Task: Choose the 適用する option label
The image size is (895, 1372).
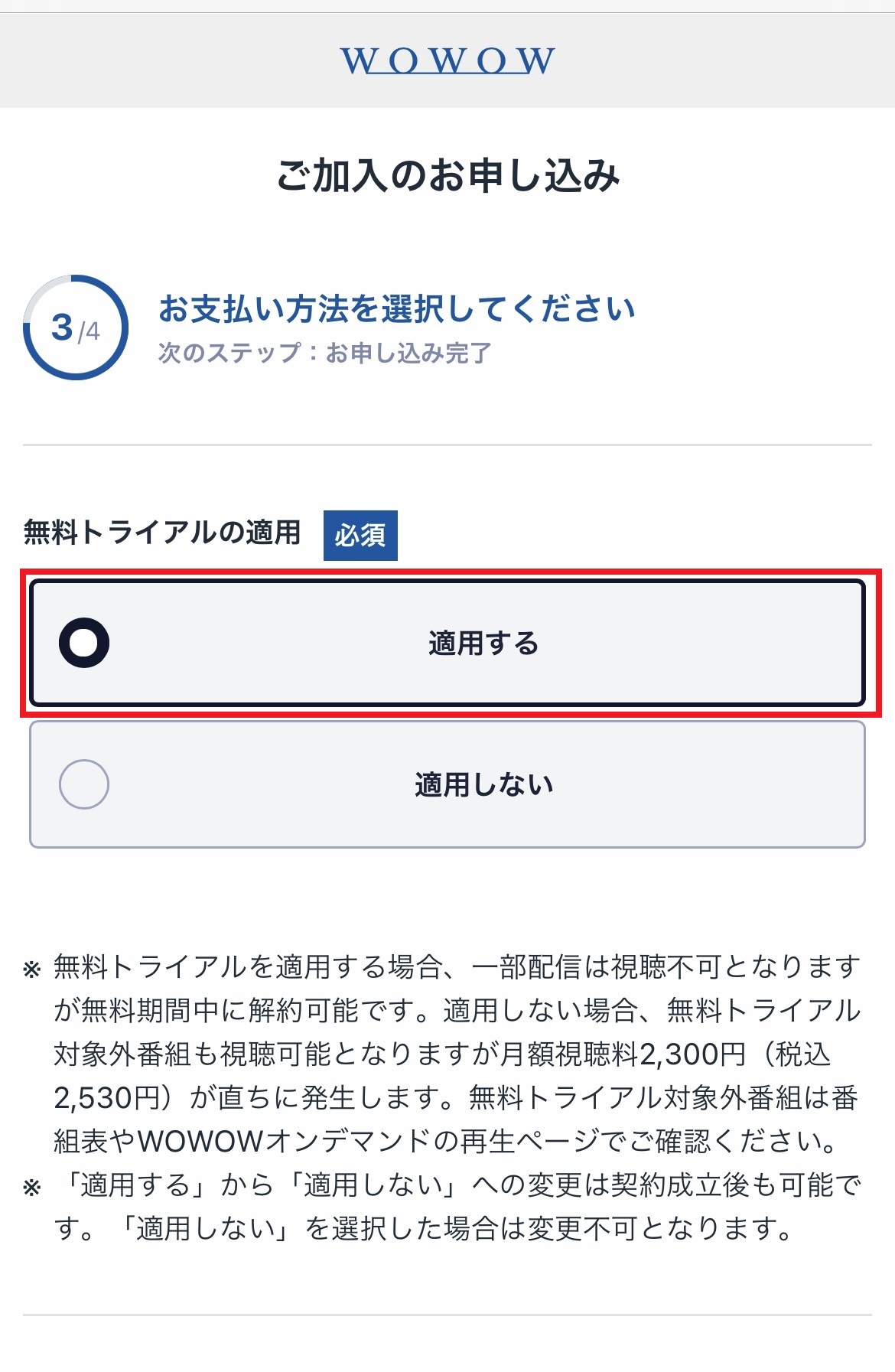Action: [x=483, y=644]
